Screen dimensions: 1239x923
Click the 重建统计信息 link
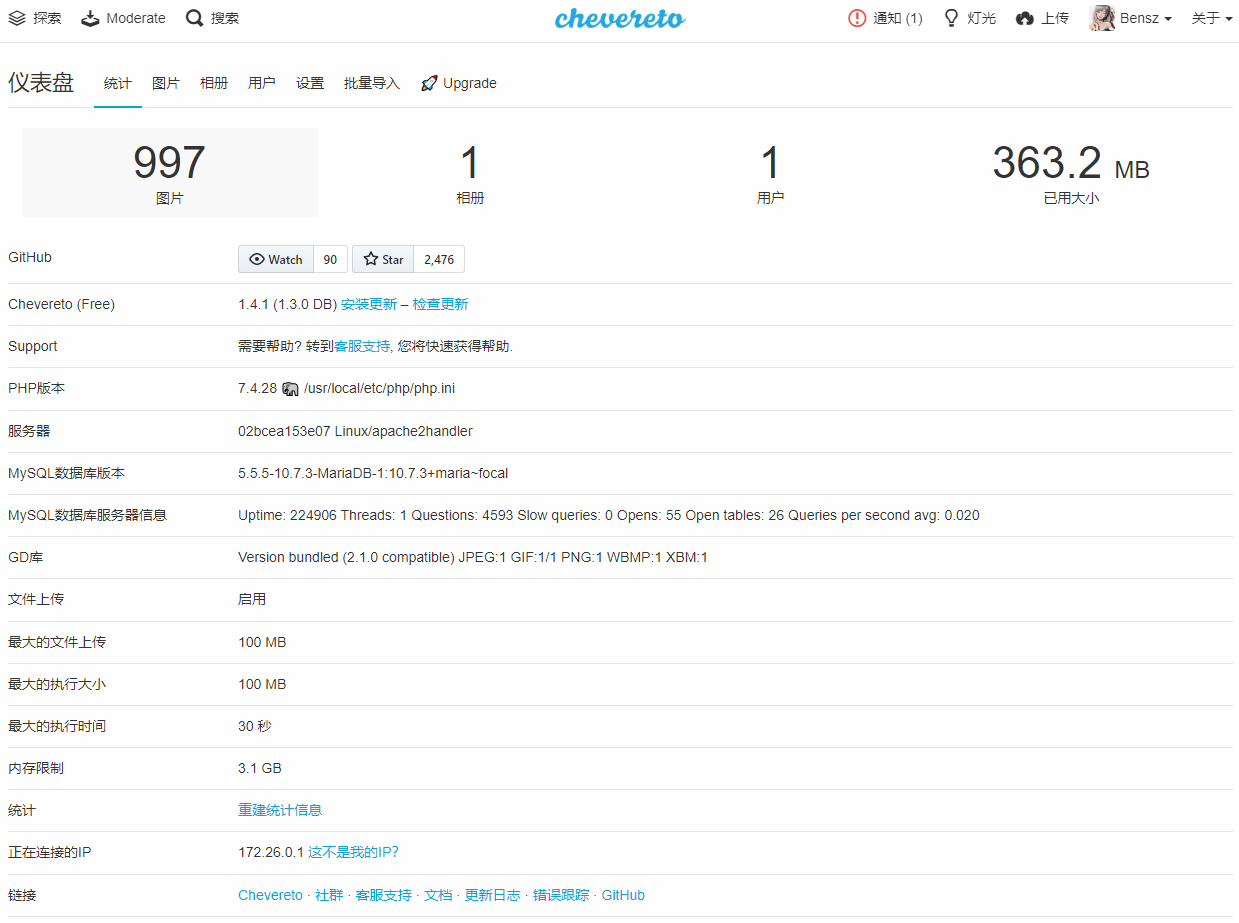pos(280,810)
